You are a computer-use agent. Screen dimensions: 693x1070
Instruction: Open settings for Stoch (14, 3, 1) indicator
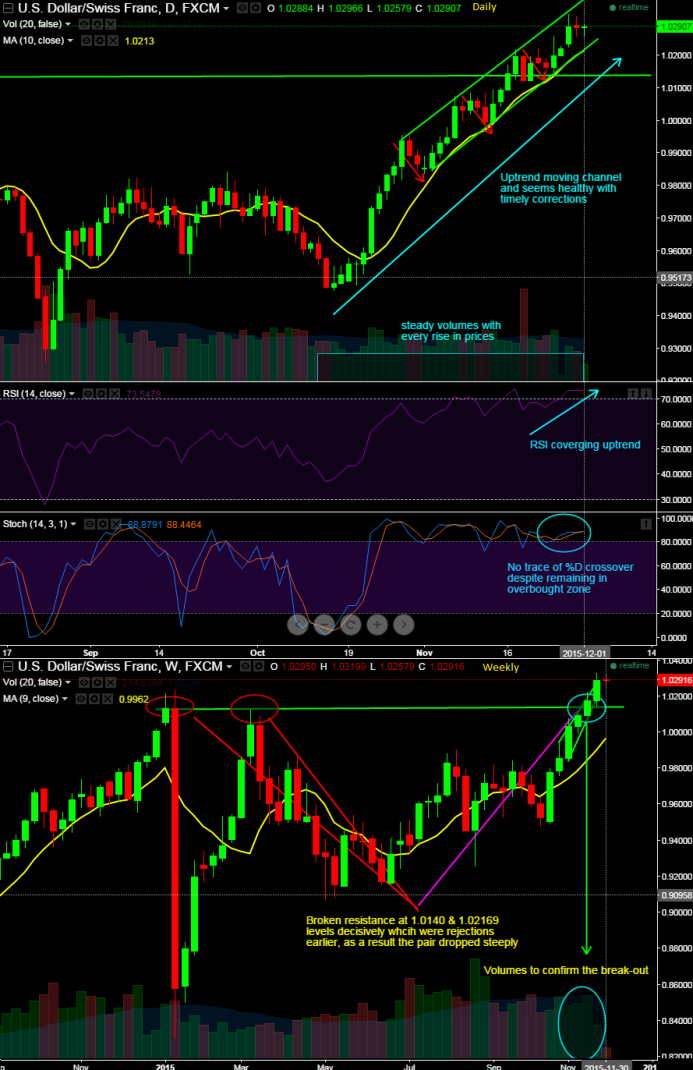[x=102, y=524]
